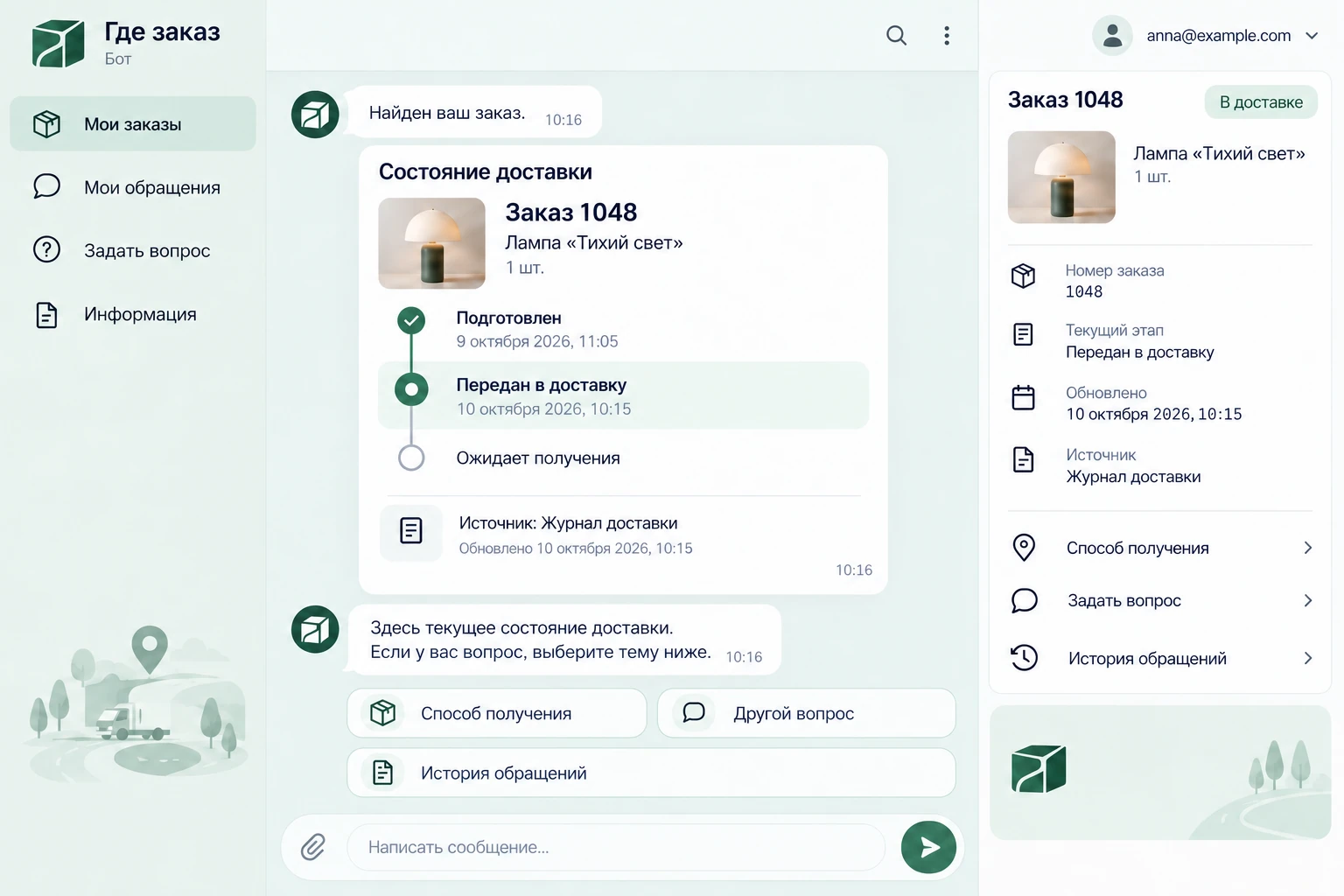Choose the Другой вопрос quick reply
The height and width of the screenshot is (896, 1344).
pos(806,713)
